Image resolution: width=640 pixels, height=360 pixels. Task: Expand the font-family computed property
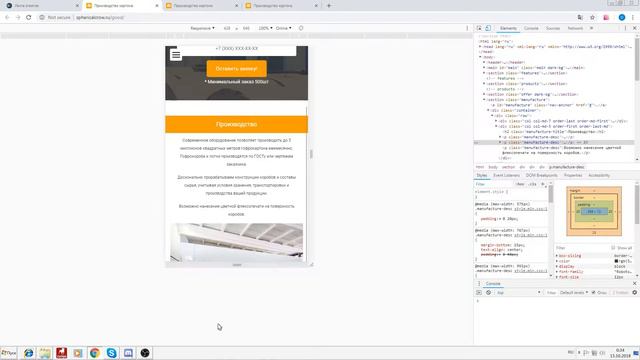pyautogui.click(x=557, y=272)
